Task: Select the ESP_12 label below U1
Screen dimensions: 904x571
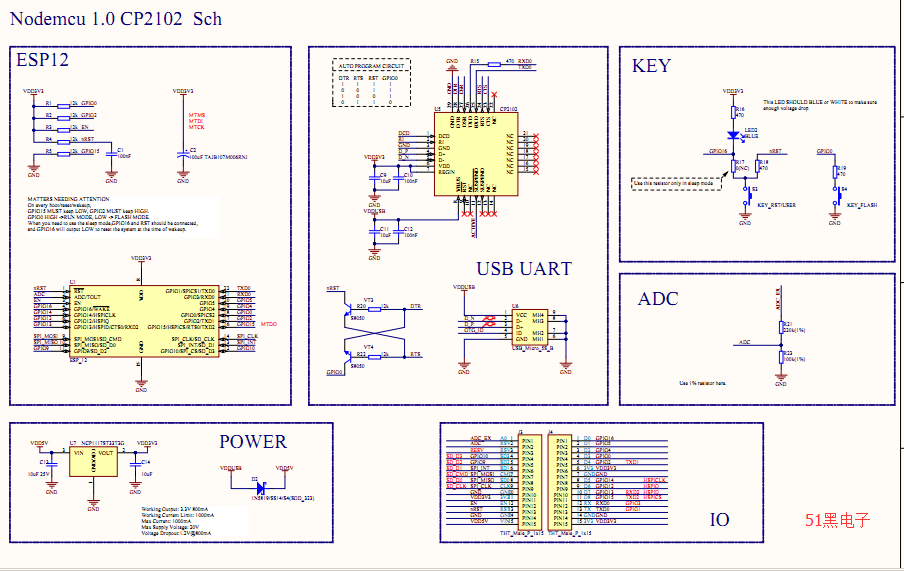Action: (78, 360)
